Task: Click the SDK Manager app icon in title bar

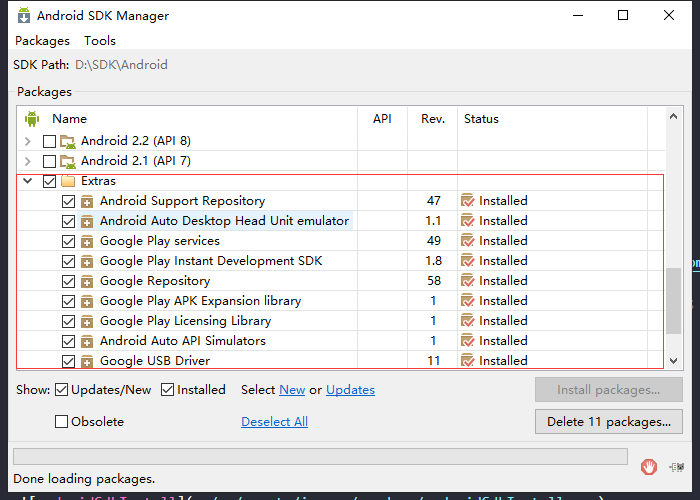Action: [x=24, y=16]
